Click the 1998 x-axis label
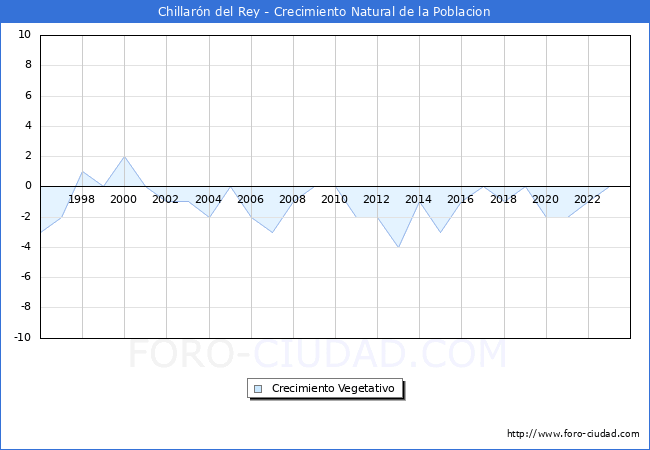This screenshot has width=650, height=450. coord(81,200)
